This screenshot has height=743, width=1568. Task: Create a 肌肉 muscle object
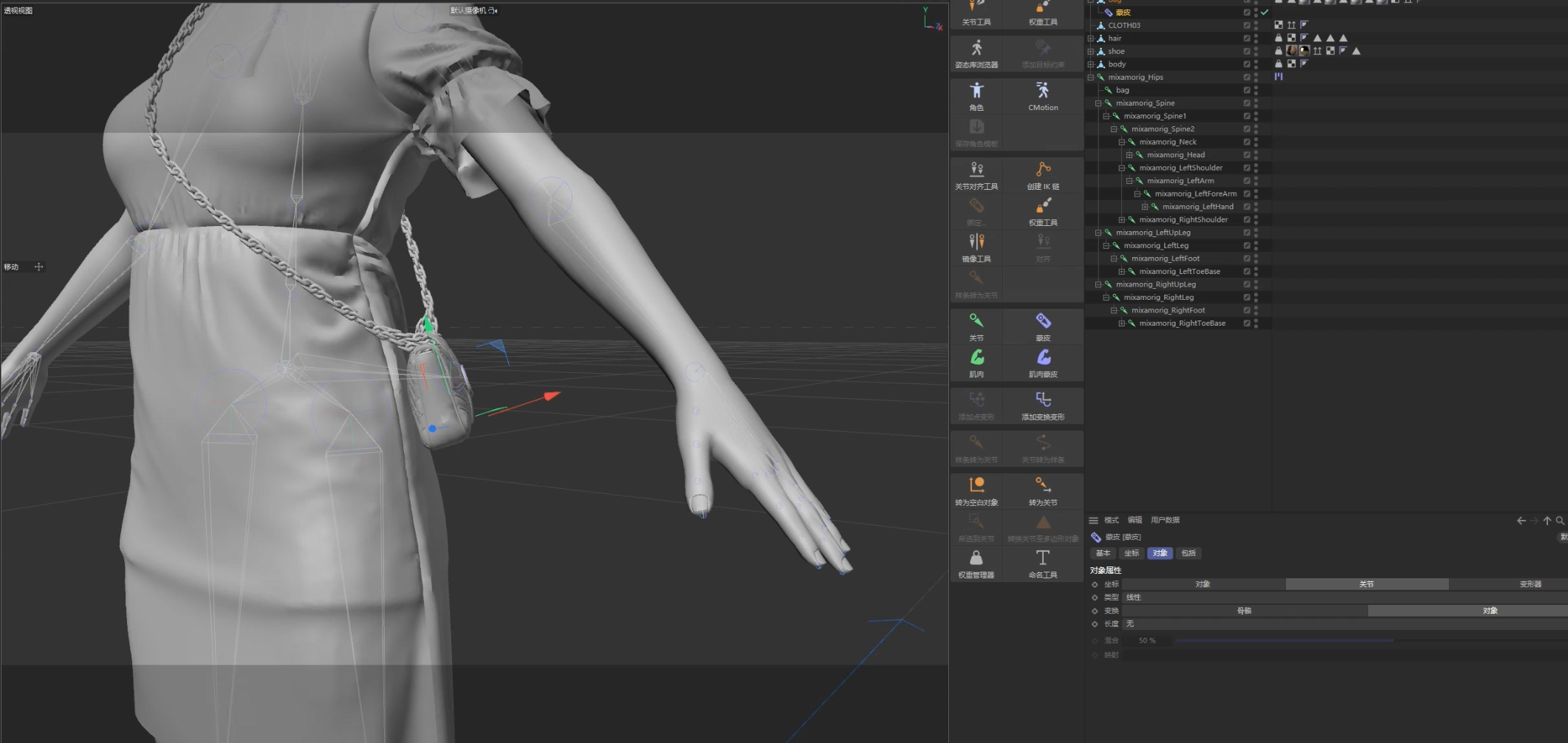coord(976,363)
